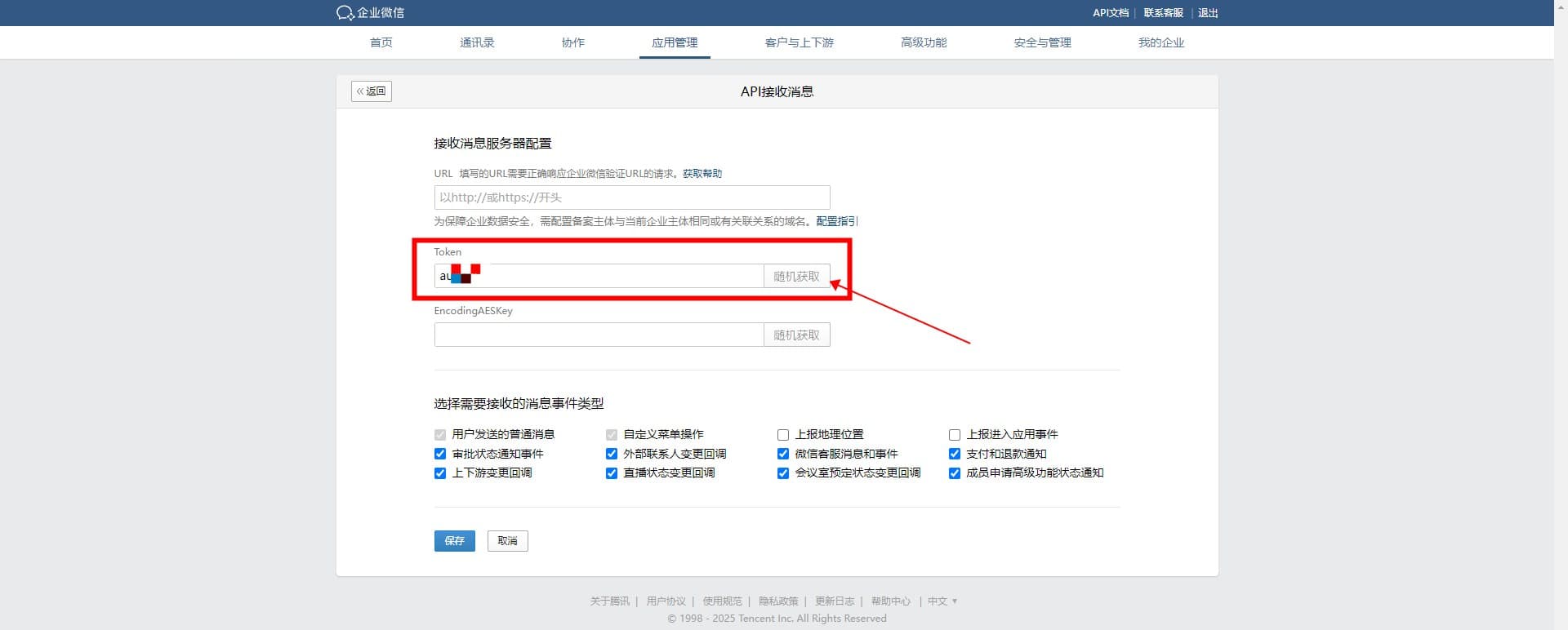Open the 我的企业 tab
Viewport: 1568px width, 630px height.
1161,42
